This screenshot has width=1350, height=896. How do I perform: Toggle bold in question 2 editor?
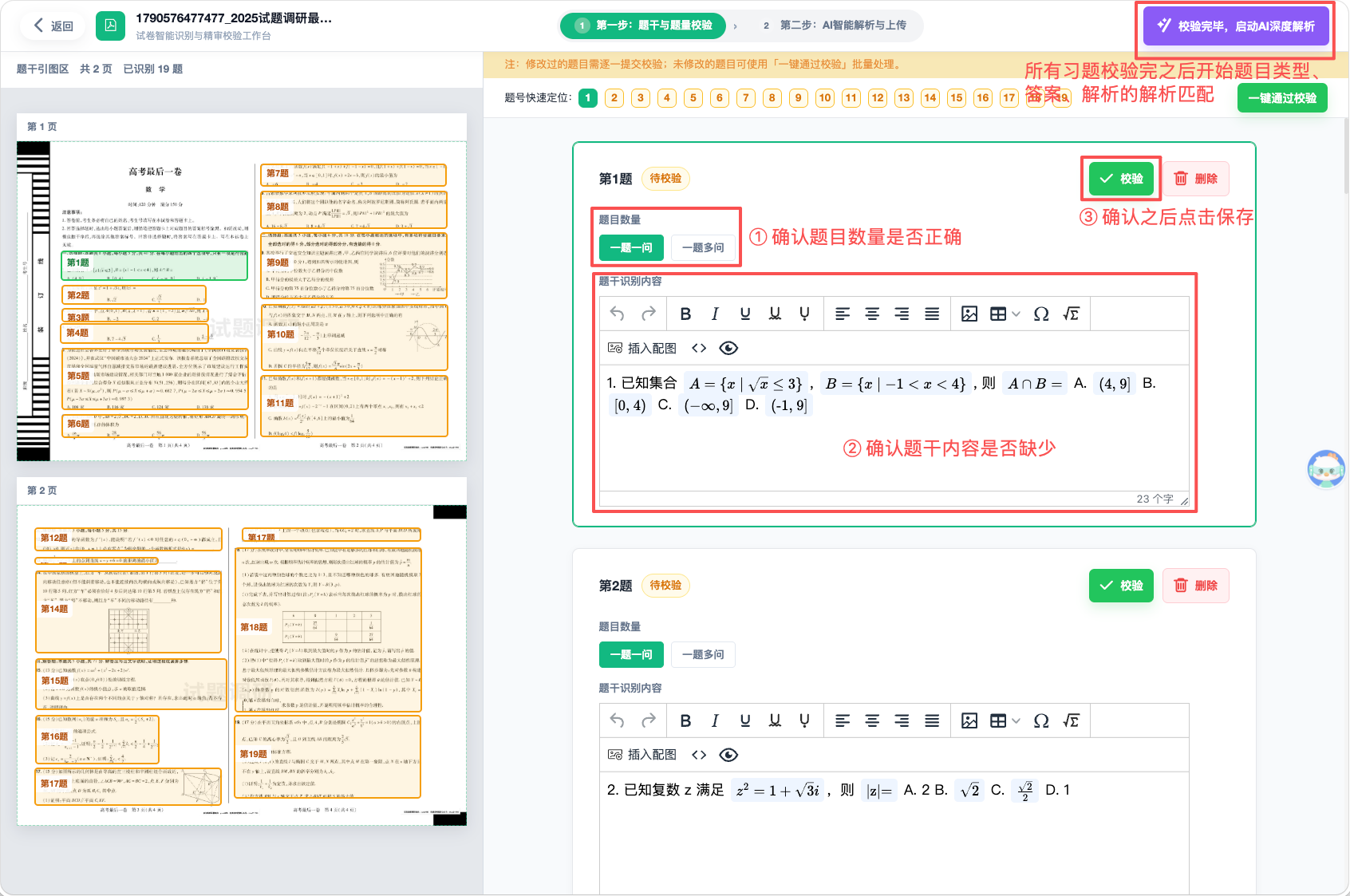click(x=685, y=720)
